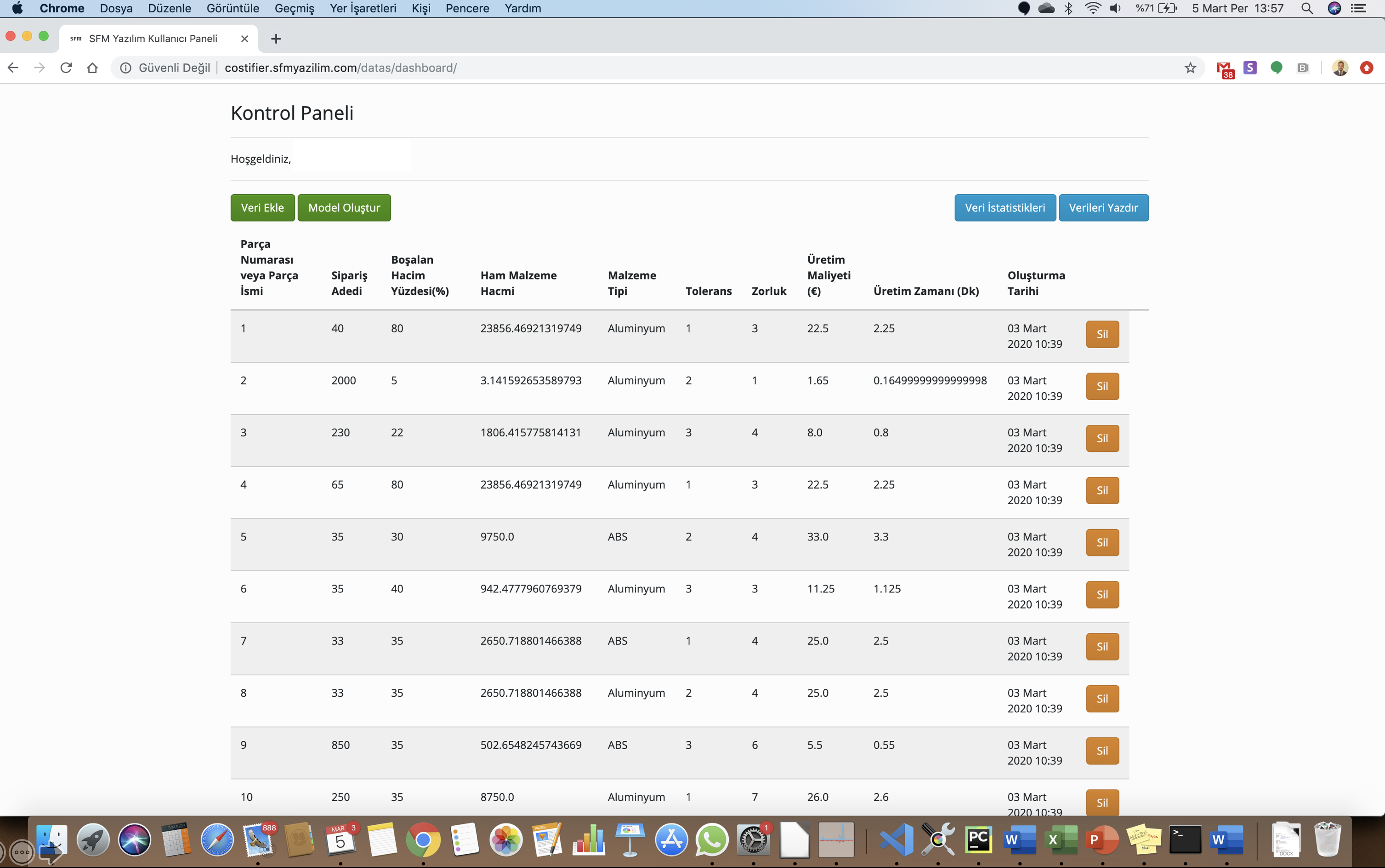Click Sil for row 2 (2000 orders)
This screenshot has width=1385, height=868.
[1102, 386]
